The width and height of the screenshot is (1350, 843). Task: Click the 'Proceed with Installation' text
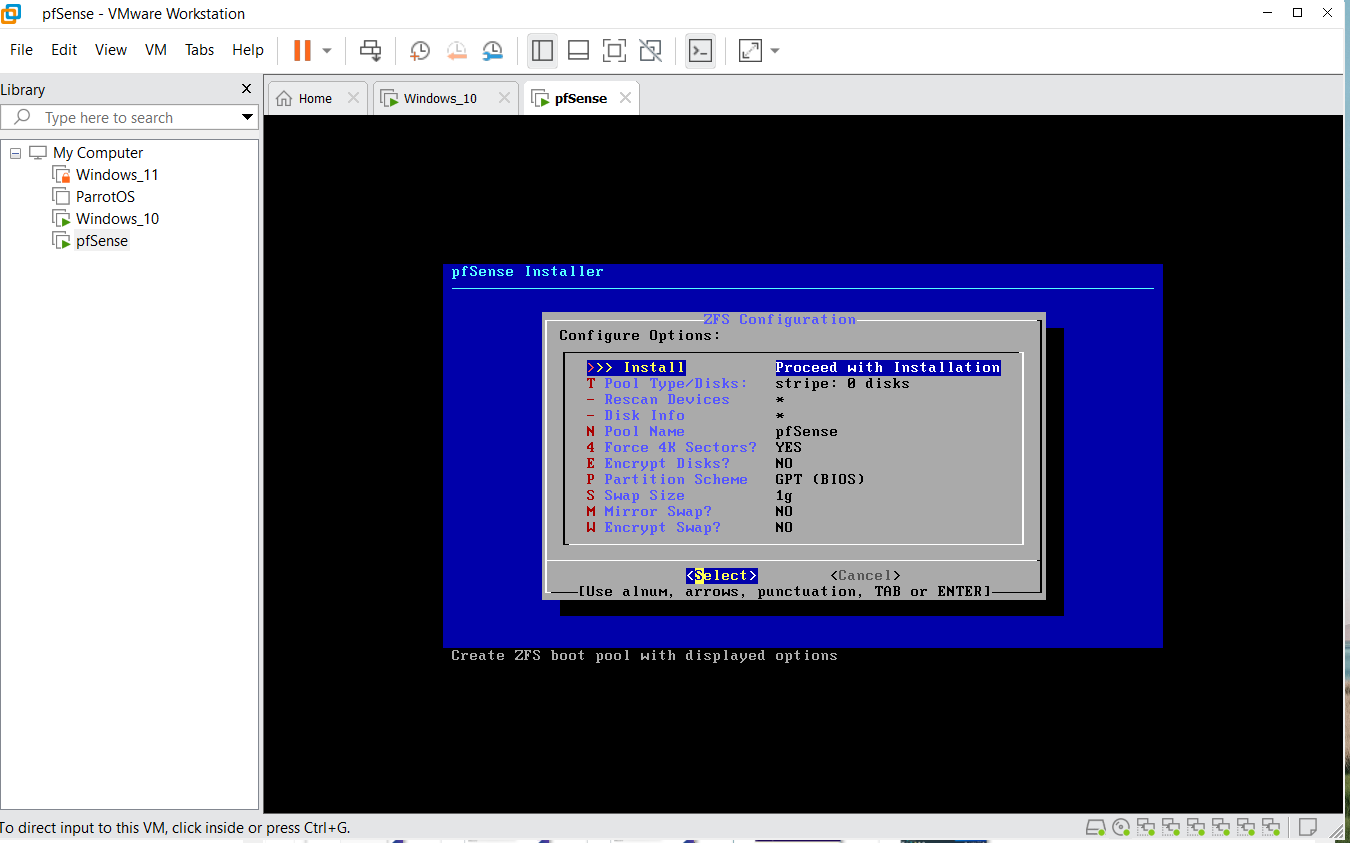click(x=888, y=367)
